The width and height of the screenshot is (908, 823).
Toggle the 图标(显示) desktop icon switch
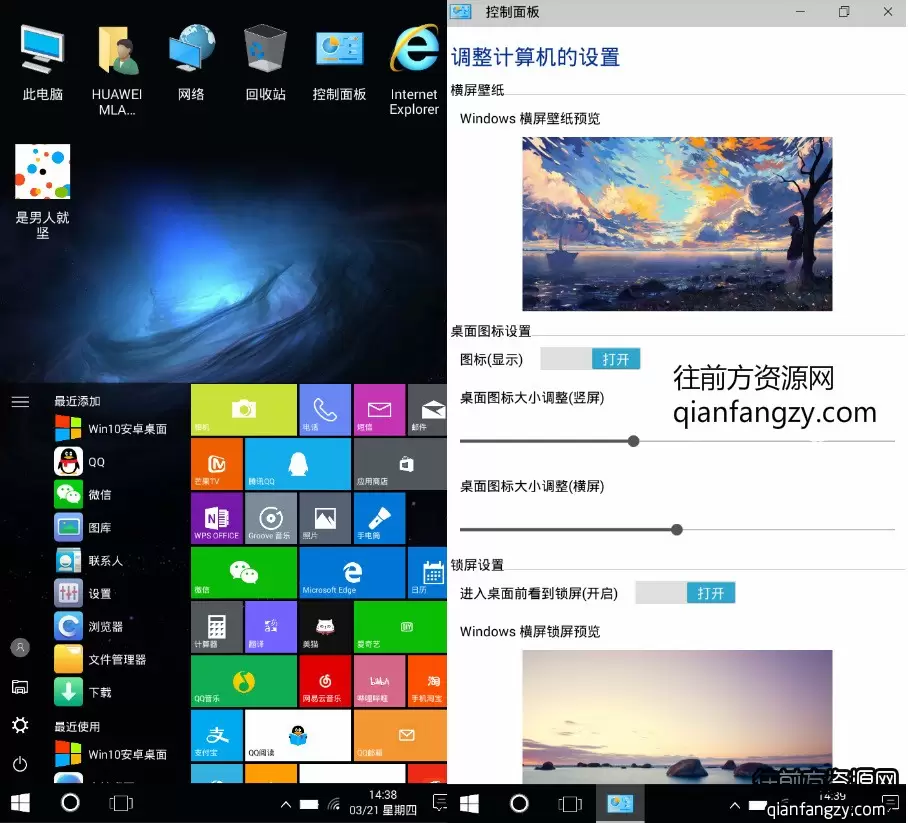click(590, 359)
